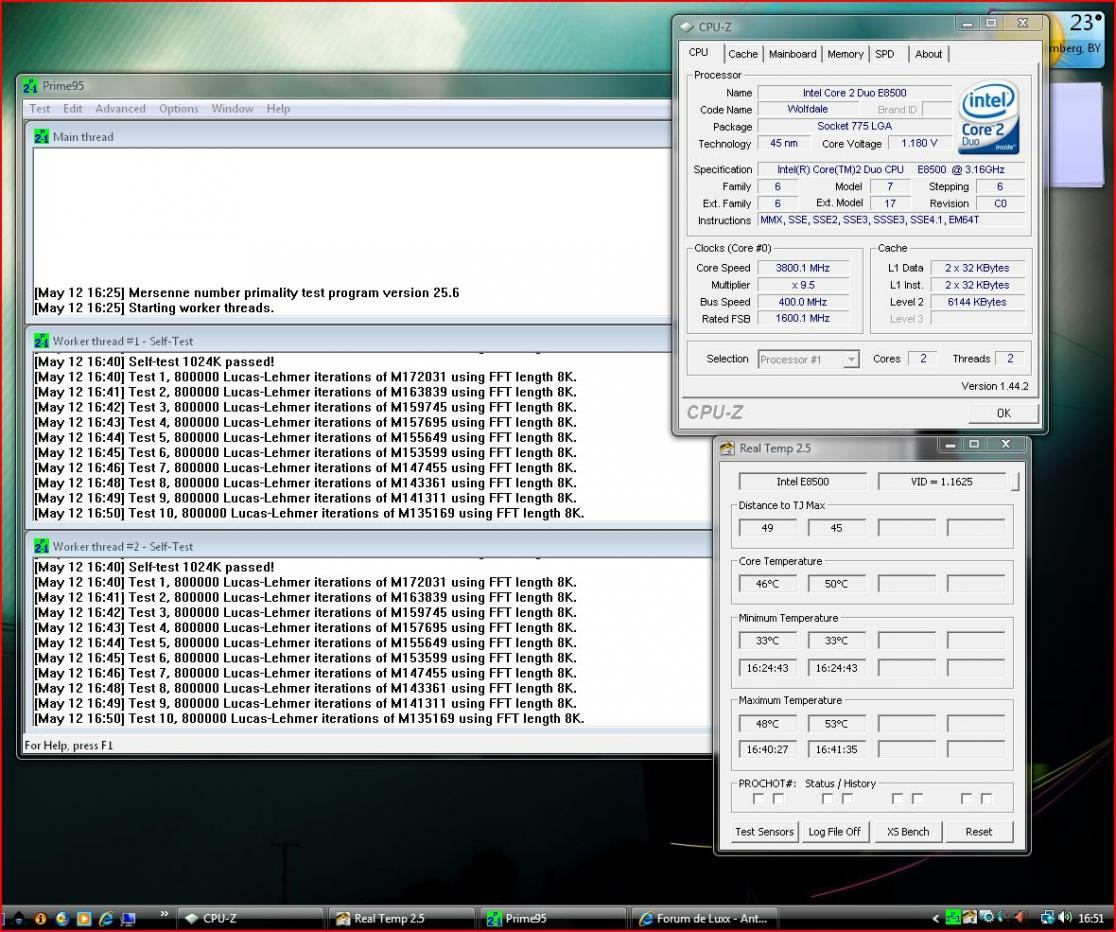Image resolution: width=1116 pixels, height=932 pixels.
Task: Tick the leftmost PROCHOT# checkbox
Action: 758,799
